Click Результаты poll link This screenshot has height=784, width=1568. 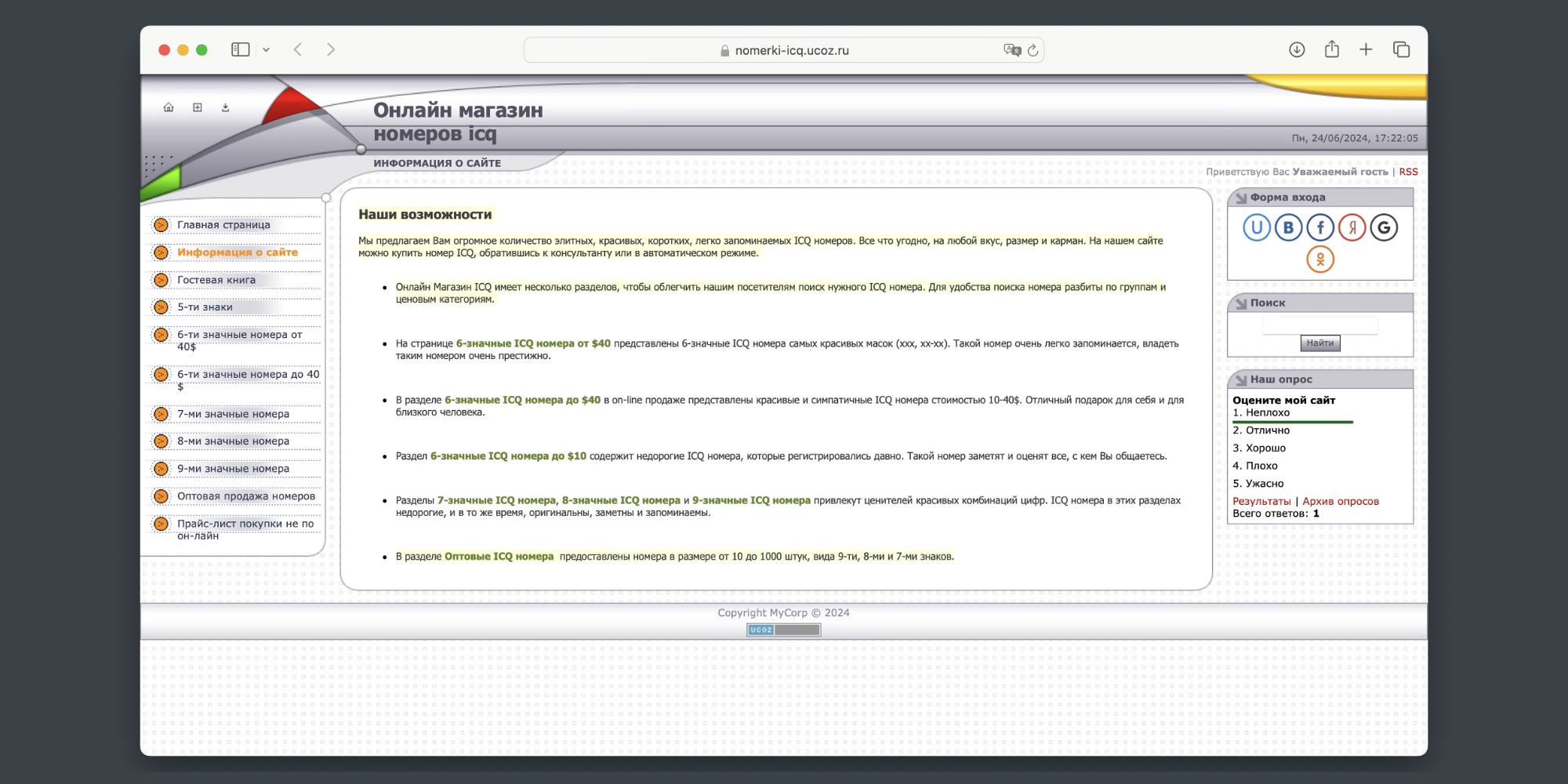tap(1261, 501)
